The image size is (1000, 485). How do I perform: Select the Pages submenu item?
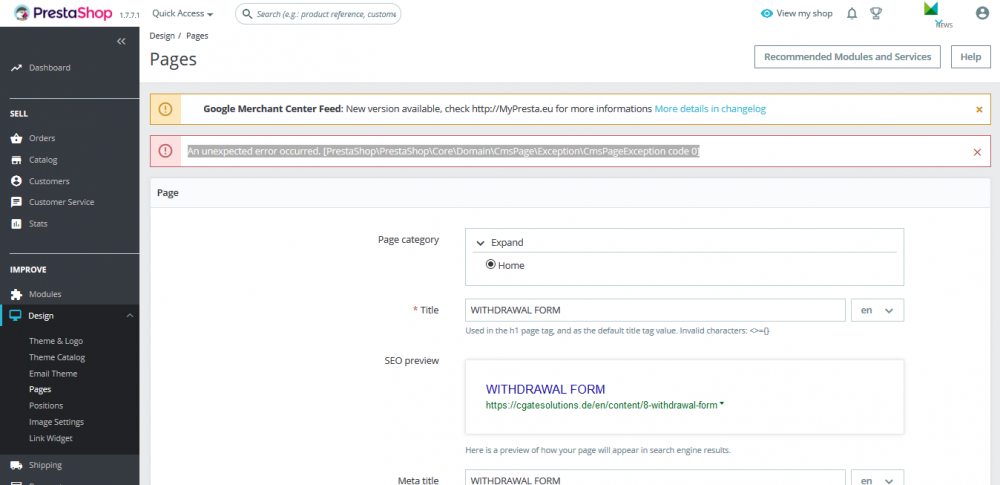tap(40, 389)
